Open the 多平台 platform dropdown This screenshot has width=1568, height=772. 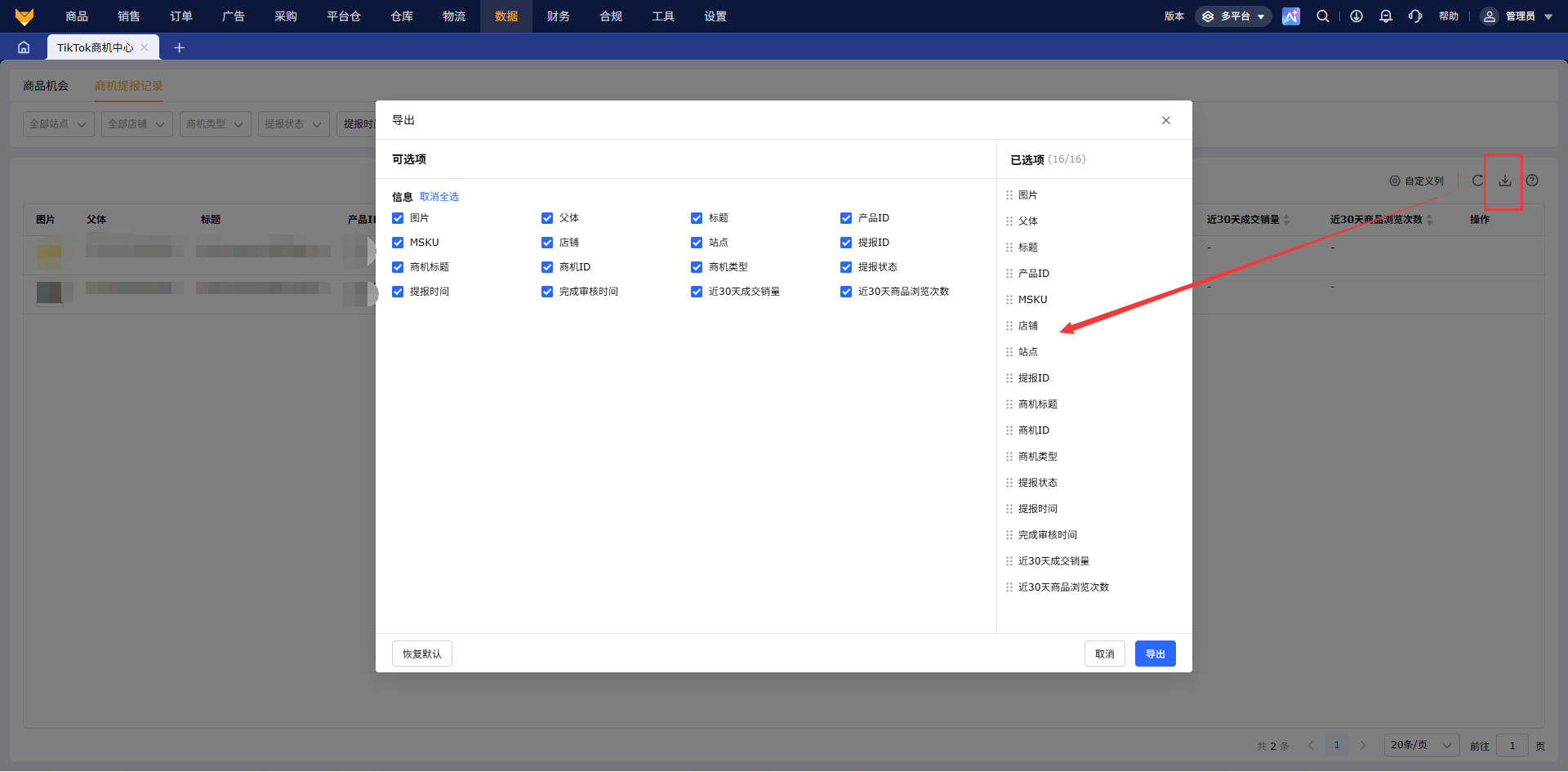click(x=1233, y=16)
